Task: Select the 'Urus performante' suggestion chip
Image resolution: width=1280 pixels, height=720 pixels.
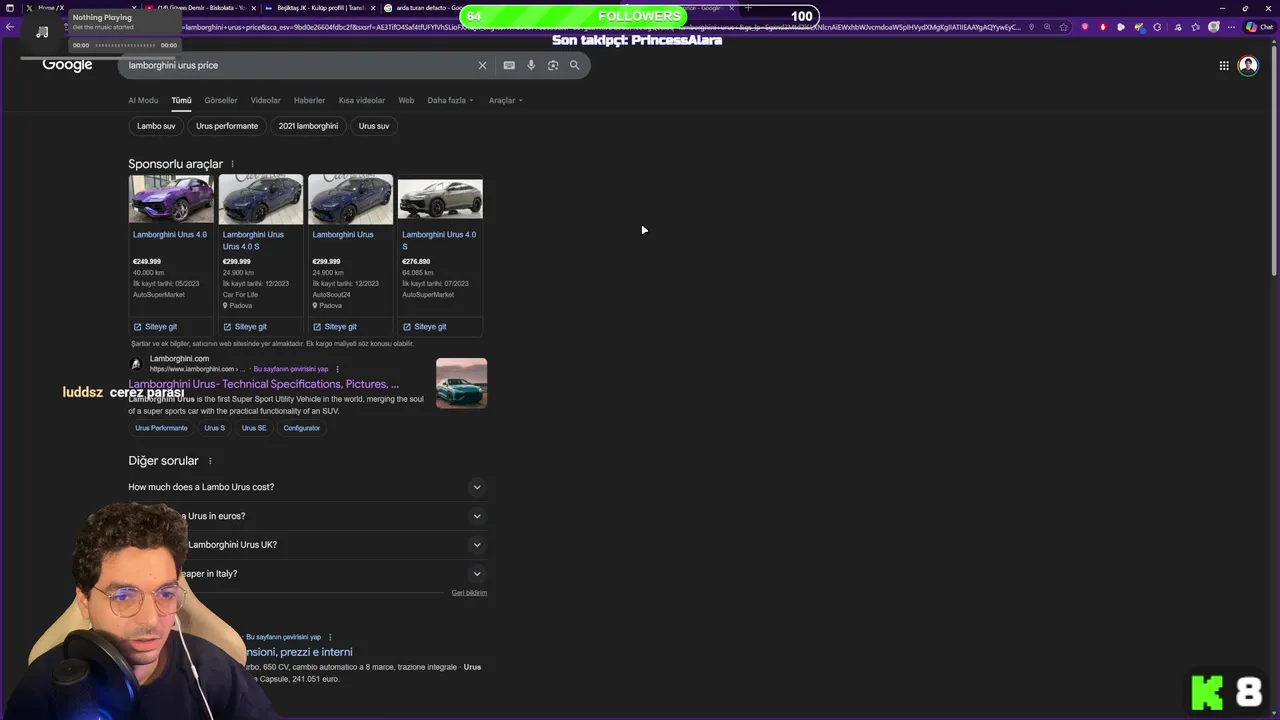Action: point(227,126)
